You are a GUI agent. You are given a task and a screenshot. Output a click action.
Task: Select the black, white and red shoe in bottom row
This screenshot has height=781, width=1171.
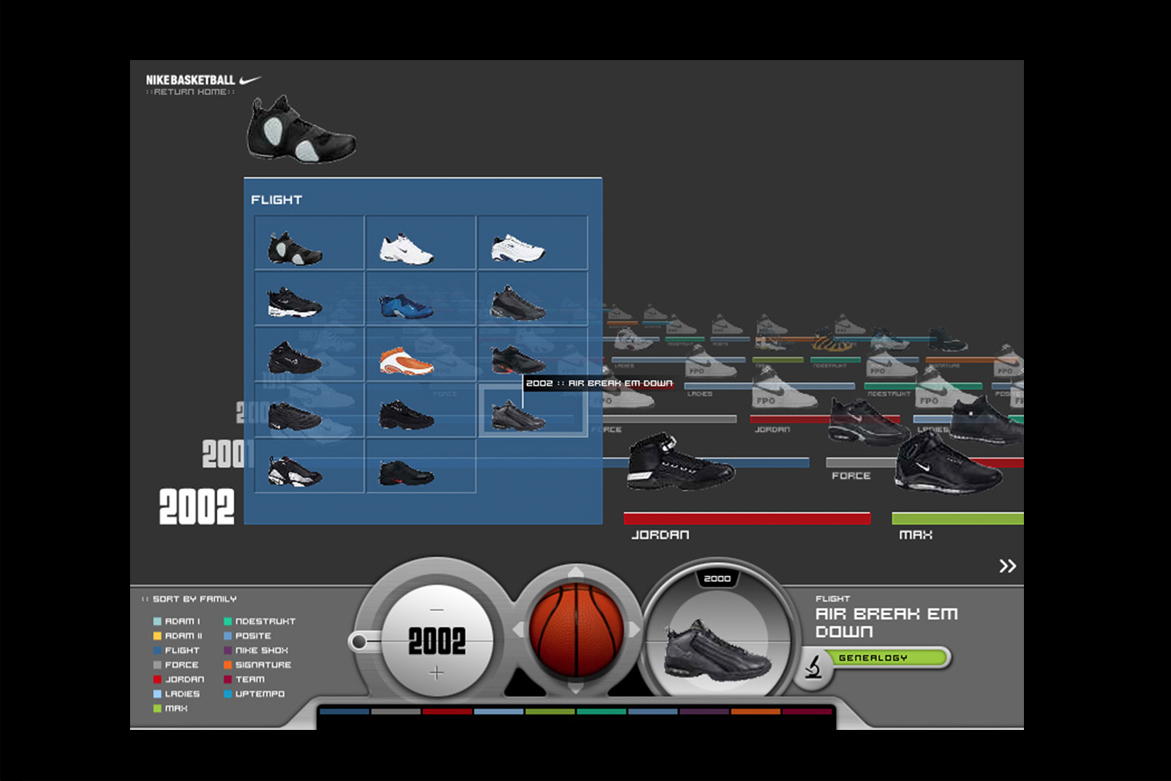[294, 471]
